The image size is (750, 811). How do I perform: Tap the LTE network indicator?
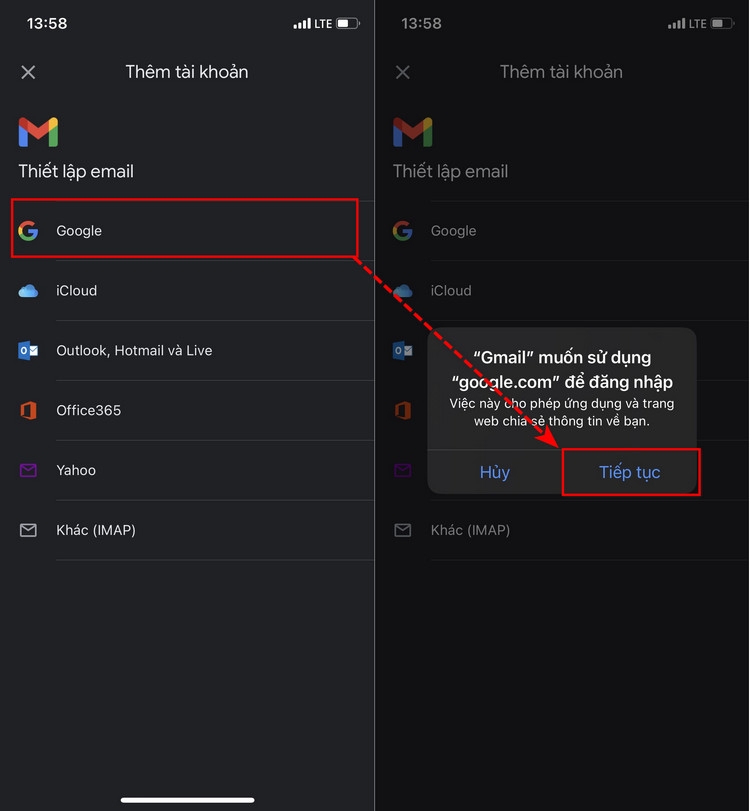323,22
